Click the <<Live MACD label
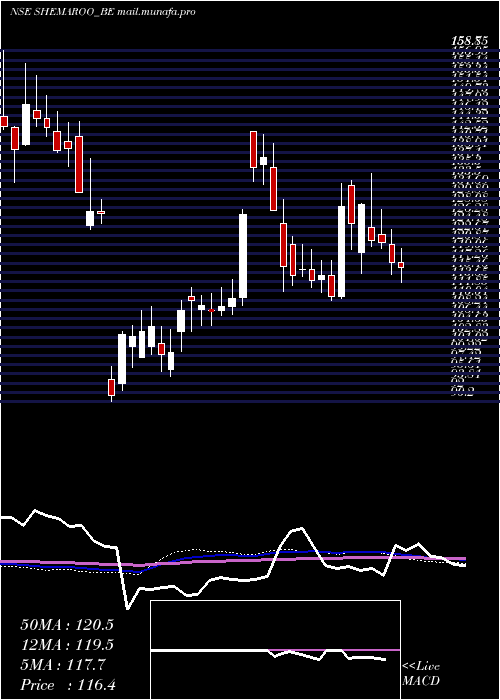Screen dimensions: 500x700 tap(421, 674)
